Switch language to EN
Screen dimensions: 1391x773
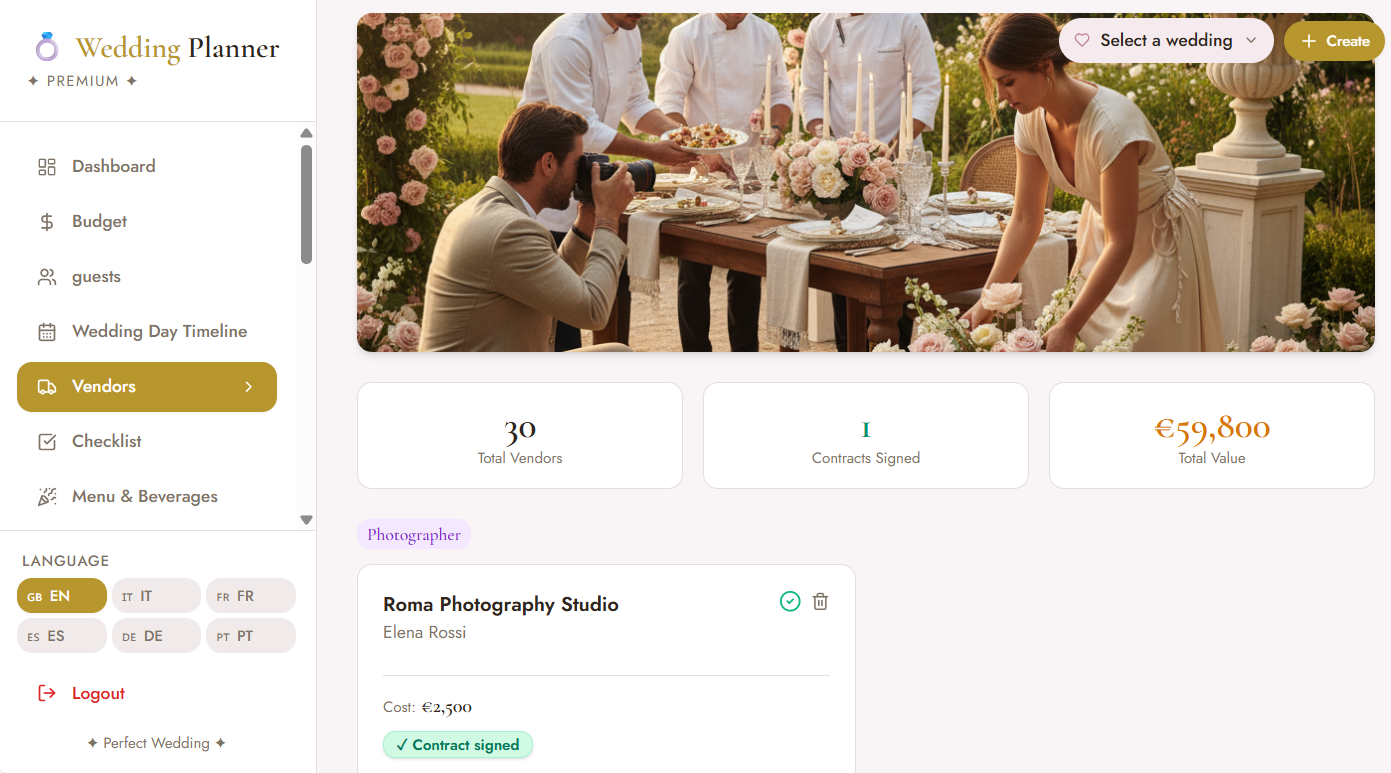coord(62,596)
